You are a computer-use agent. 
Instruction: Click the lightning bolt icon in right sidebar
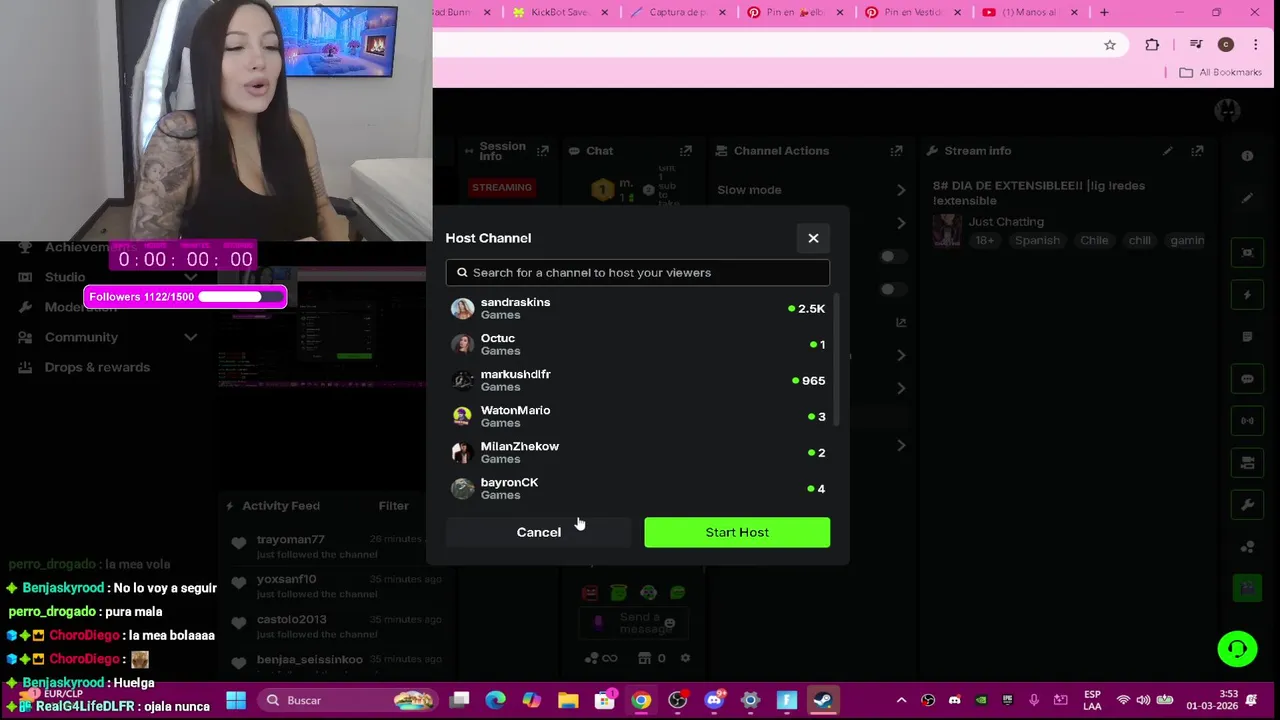point(1247,295)
